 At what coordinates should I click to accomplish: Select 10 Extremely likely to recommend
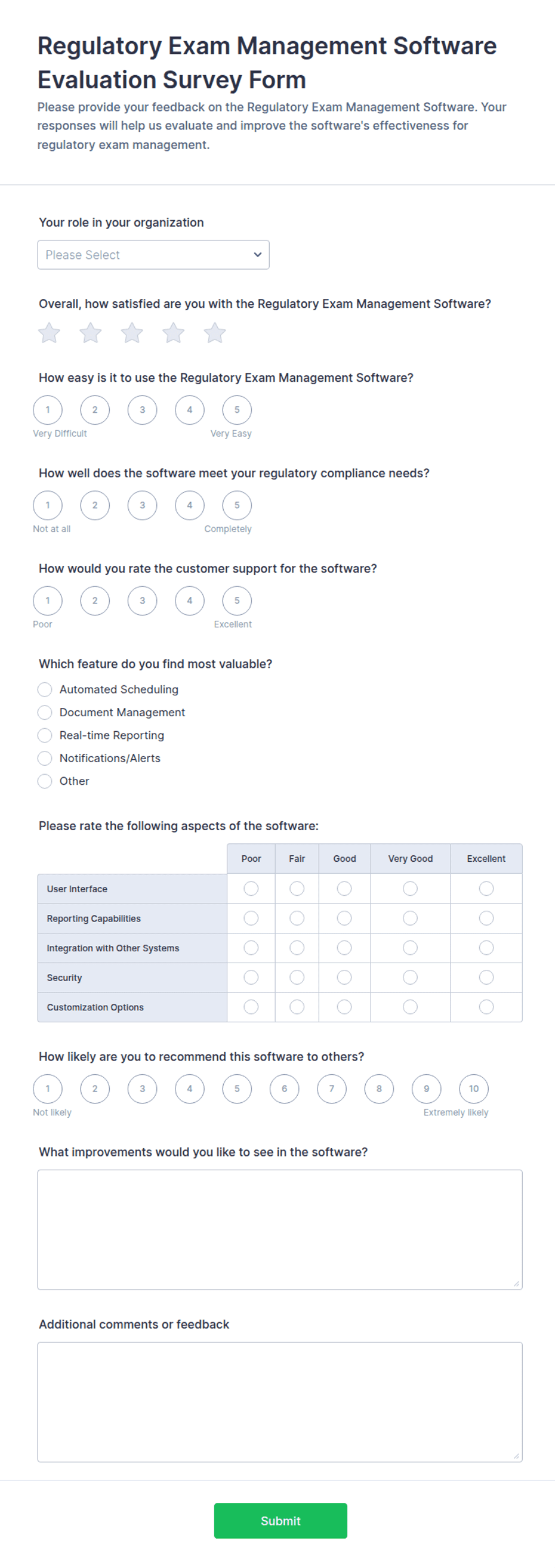coord(474,1089)
